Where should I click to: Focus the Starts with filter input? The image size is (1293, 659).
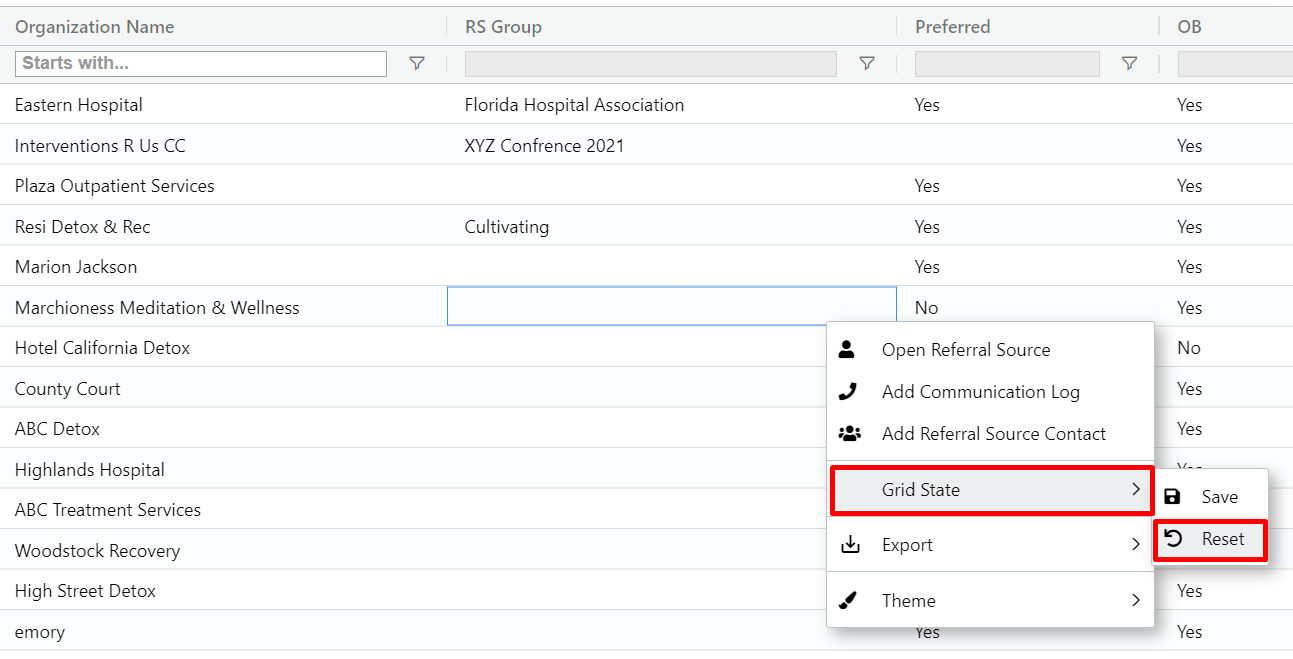point(201,64)
